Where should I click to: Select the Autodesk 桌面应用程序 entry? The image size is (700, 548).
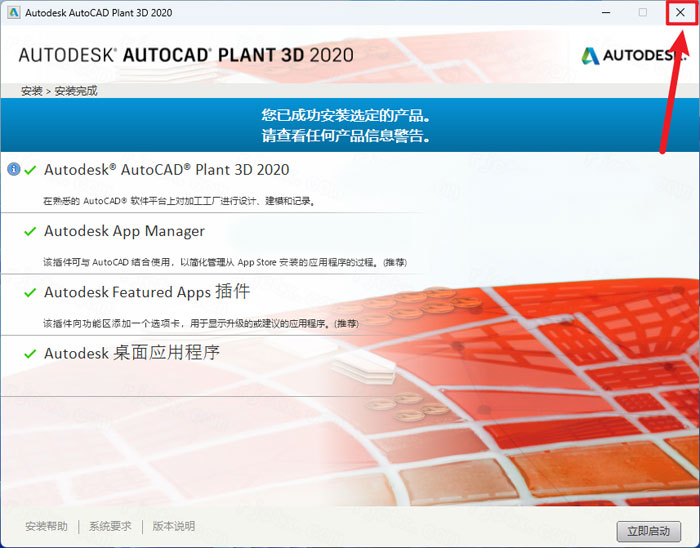[132, 353]
